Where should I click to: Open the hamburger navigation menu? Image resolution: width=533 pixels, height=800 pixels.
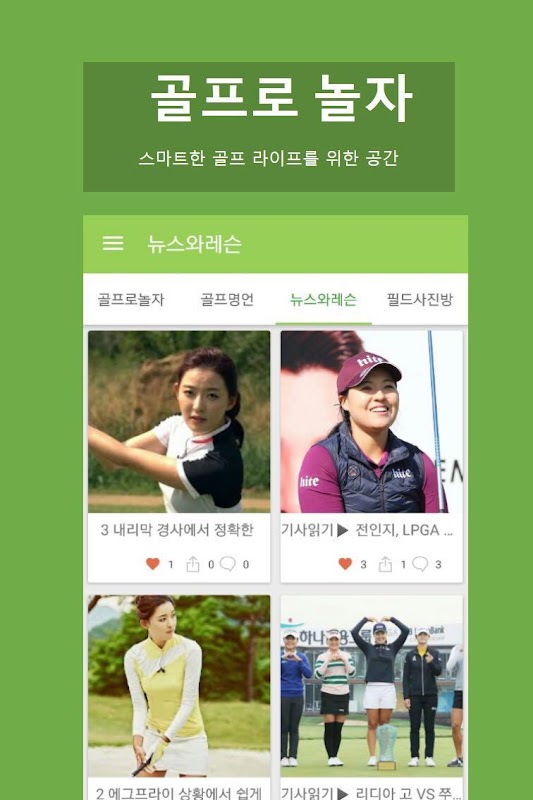pyautogui.click(x=113, y=243)
